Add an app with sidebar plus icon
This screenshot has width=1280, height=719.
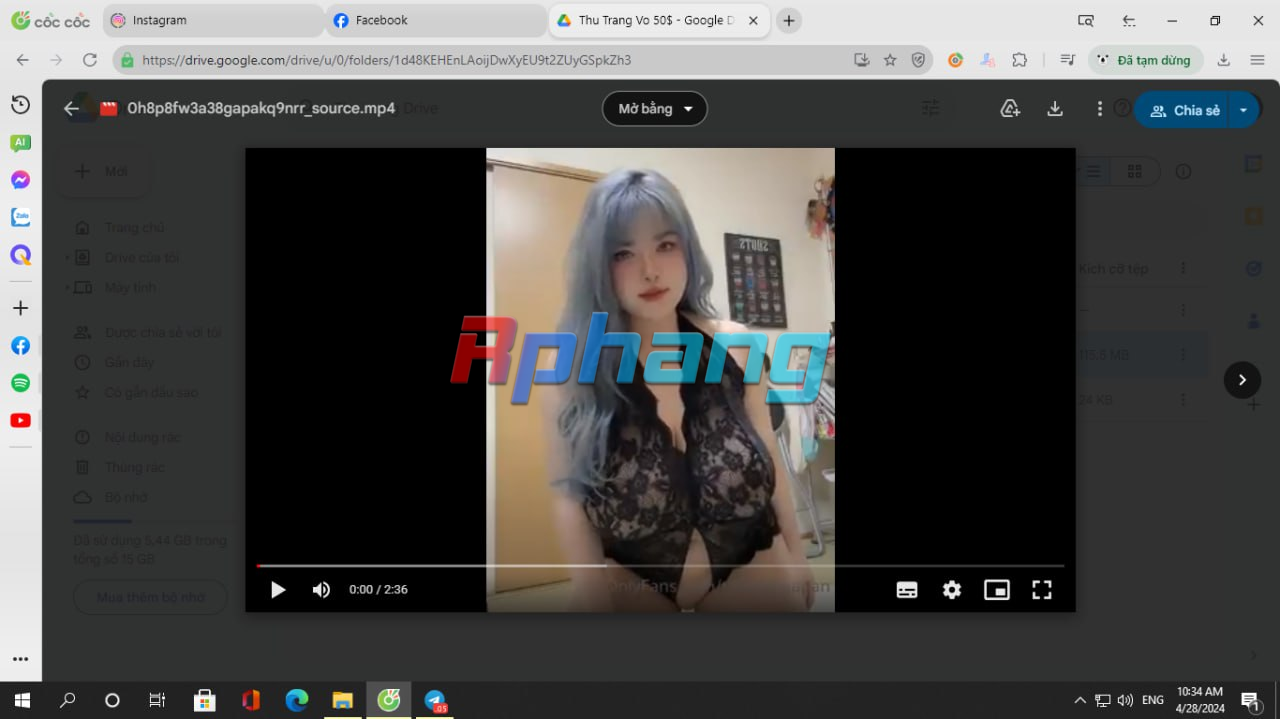tap(20, 308)
